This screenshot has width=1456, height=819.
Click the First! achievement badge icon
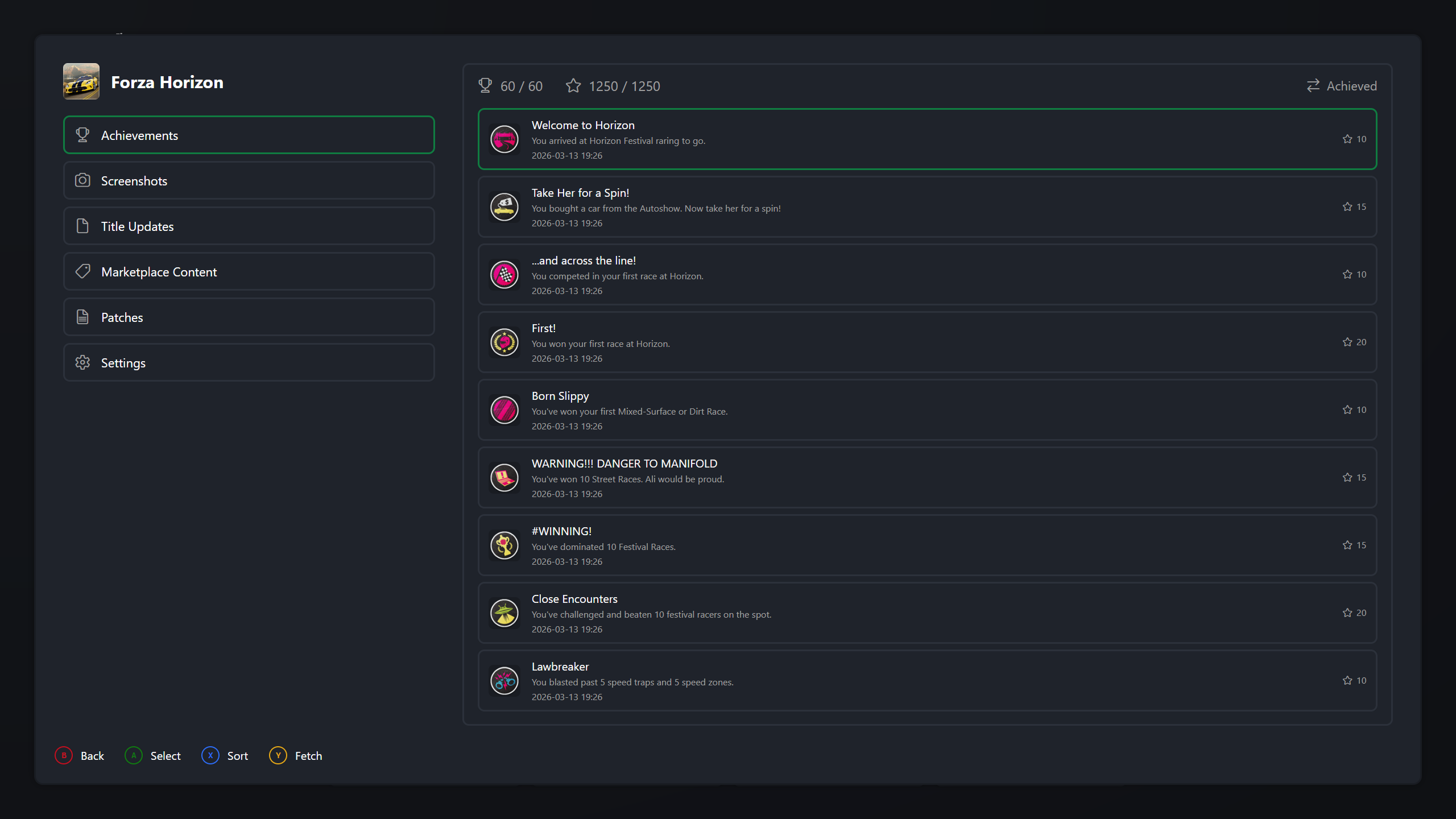pyautogui.click(x=504, y=342)
